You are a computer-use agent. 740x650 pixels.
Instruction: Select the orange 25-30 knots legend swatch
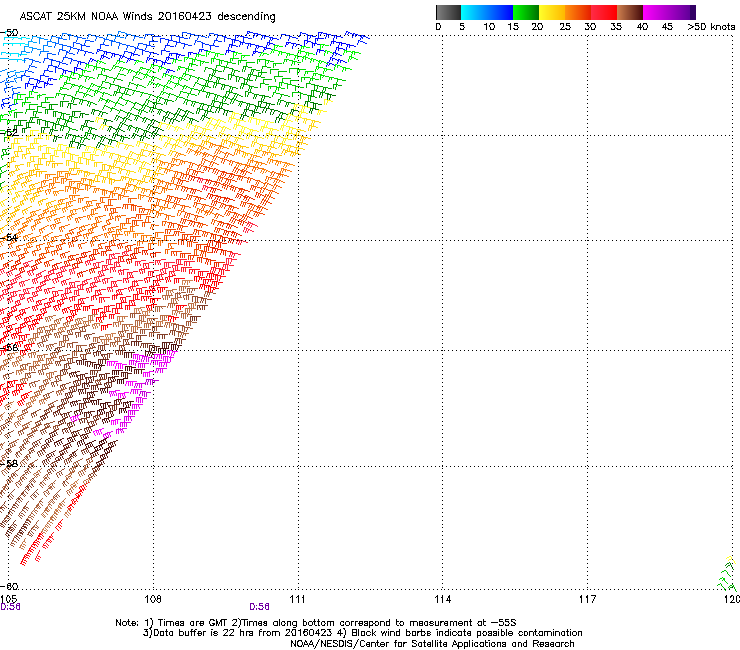pos(578,12)
